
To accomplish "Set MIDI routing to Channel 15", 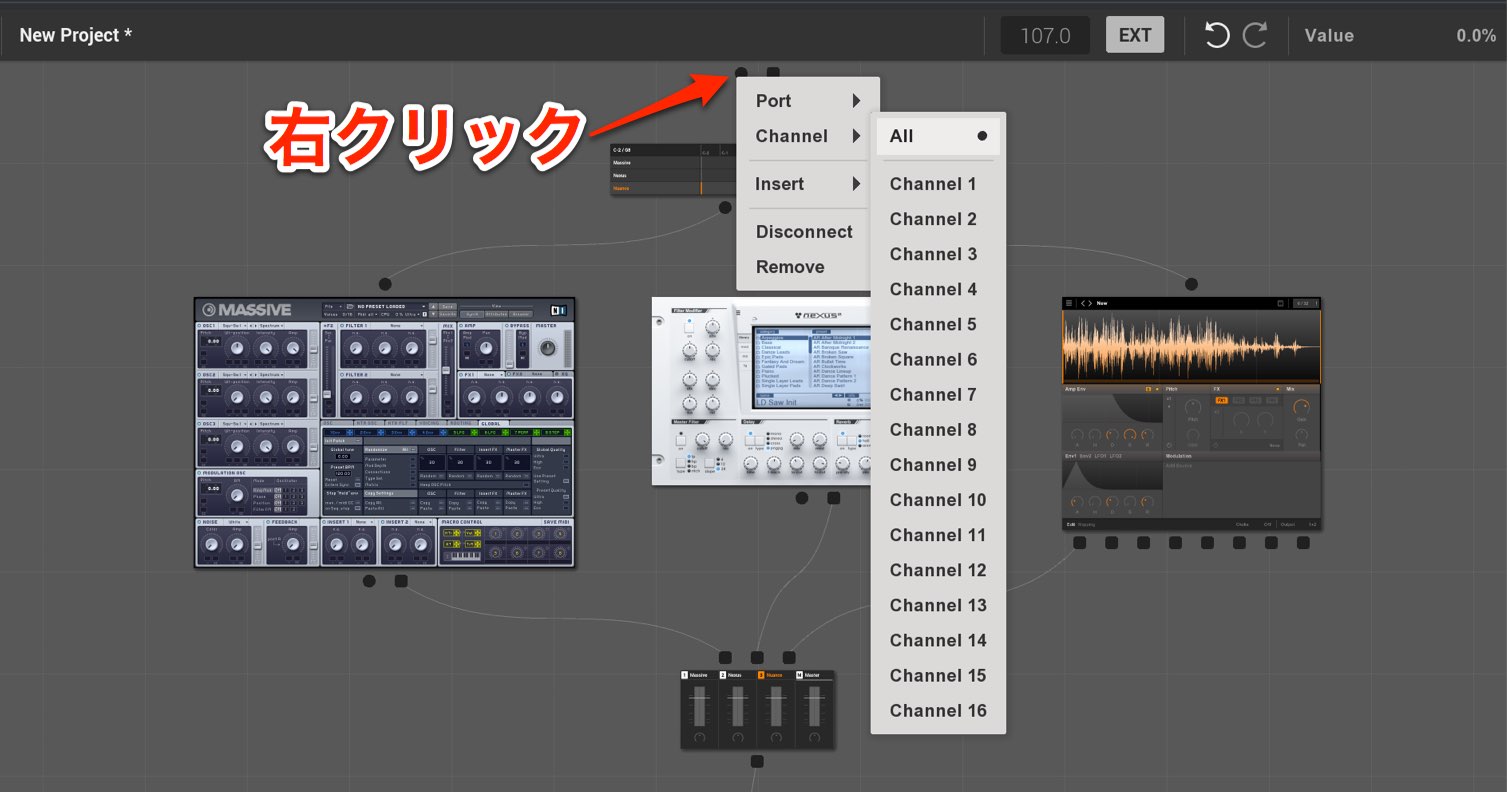I will coord(938,676).
